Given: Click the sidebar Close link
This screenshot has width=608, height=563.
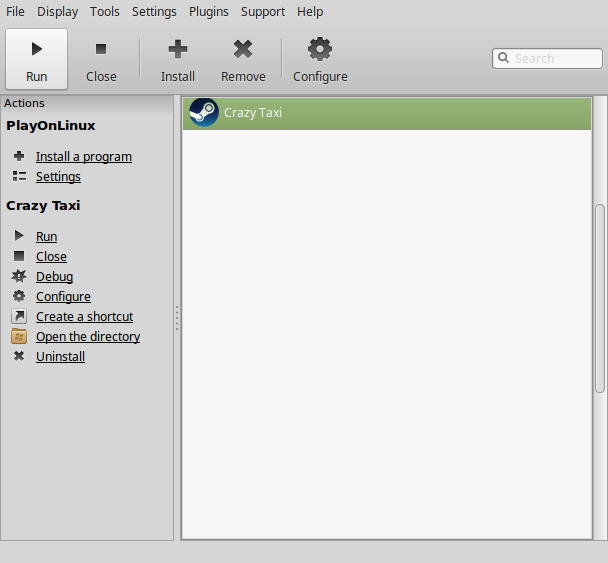Looking at the screenshot, I should pos(51,257).
